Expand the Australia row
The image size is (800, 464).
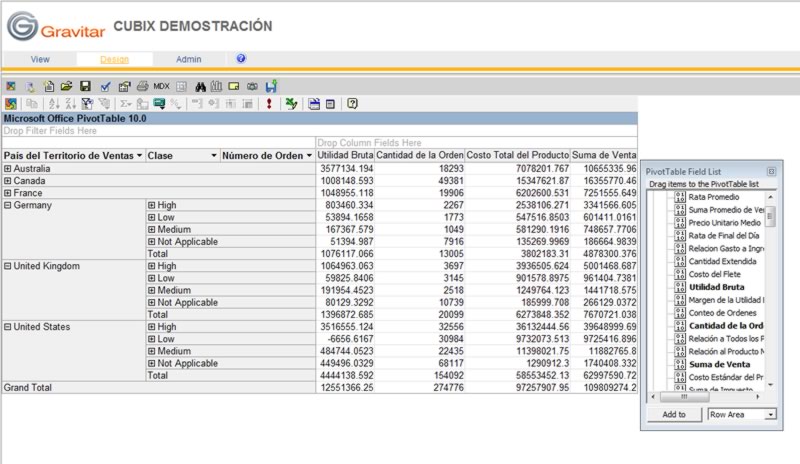8,168
